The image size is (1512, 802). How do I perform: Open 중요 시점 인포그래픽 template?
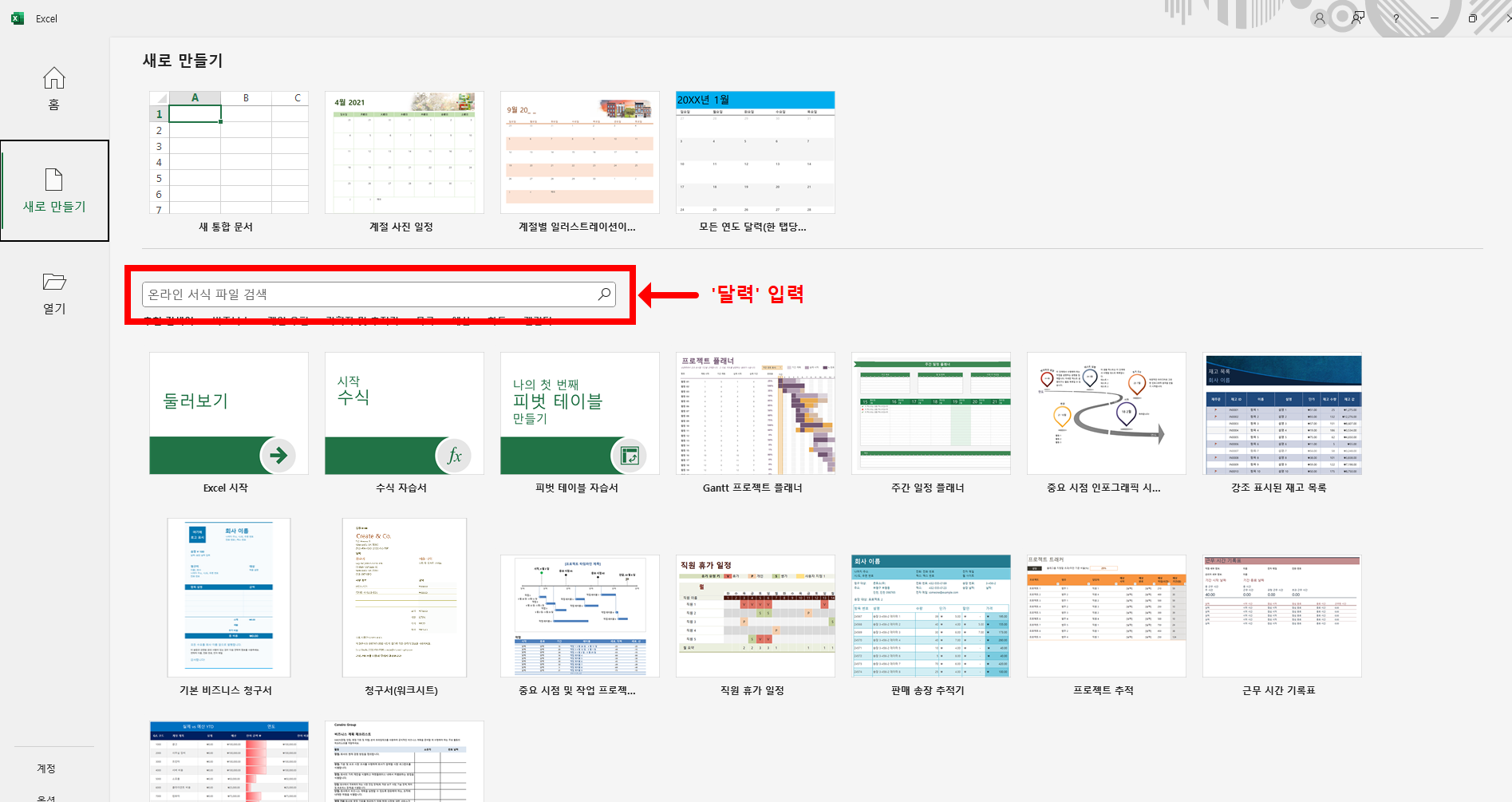pos(1107,413)
